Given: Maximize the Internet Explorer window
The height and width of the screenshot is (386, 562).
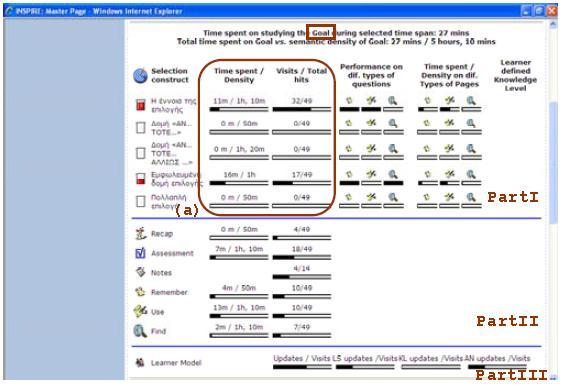Looking at the screenshot, I should 539,11.
